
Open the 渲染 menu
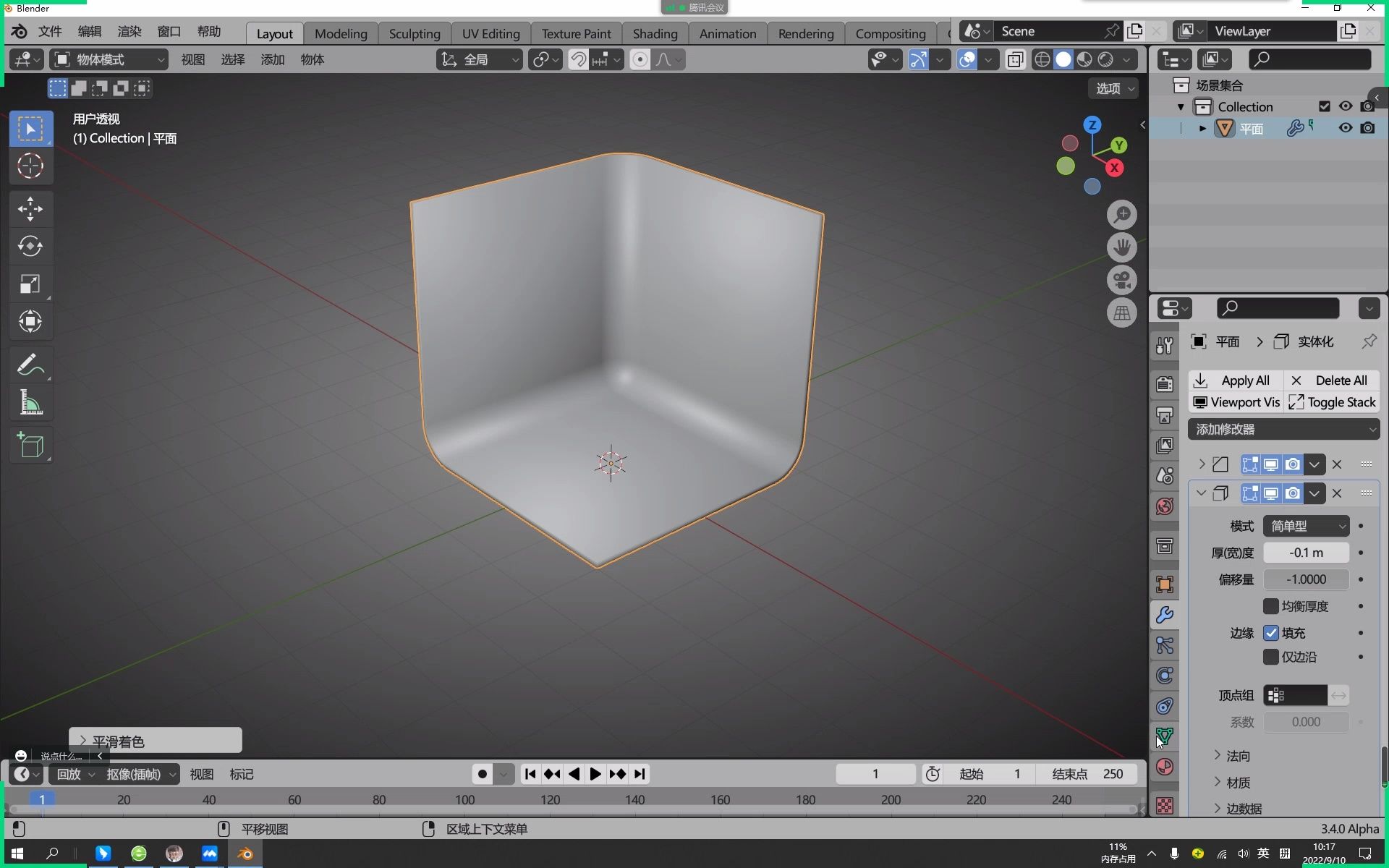(129, 31)
